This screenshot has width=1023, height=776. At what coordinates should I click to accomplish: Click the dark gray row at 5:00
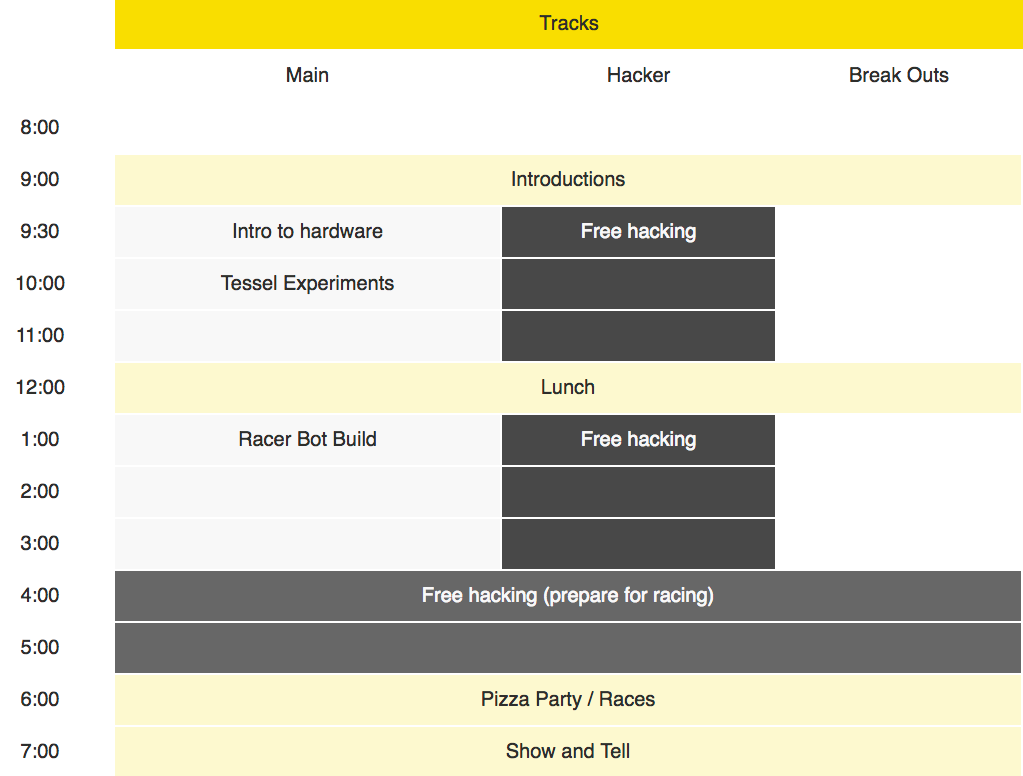tap(568, 648)
